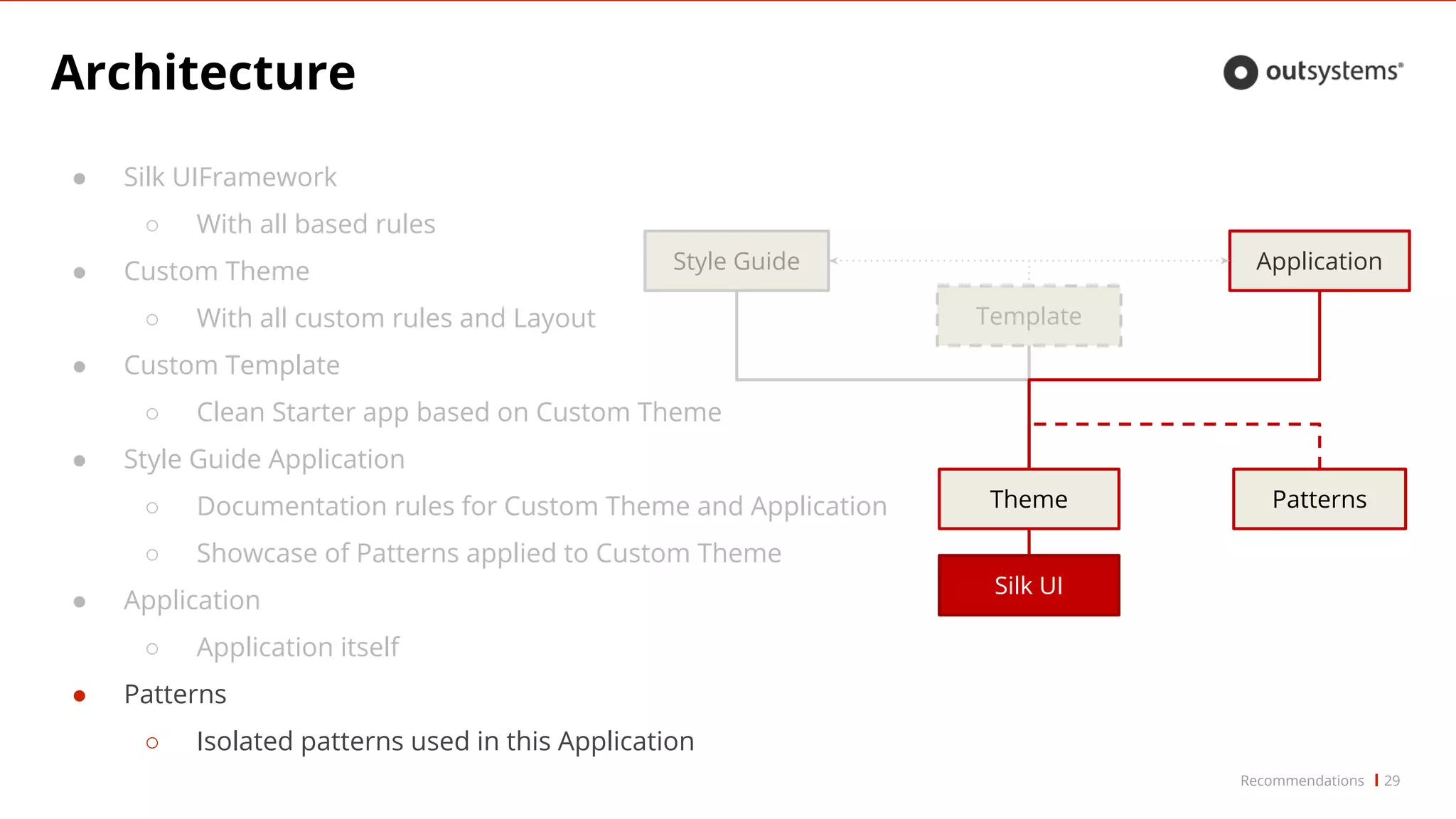Select the Style Guide diagram box
The height and width of the screenshot is (819, 1456).
point(737,261)
